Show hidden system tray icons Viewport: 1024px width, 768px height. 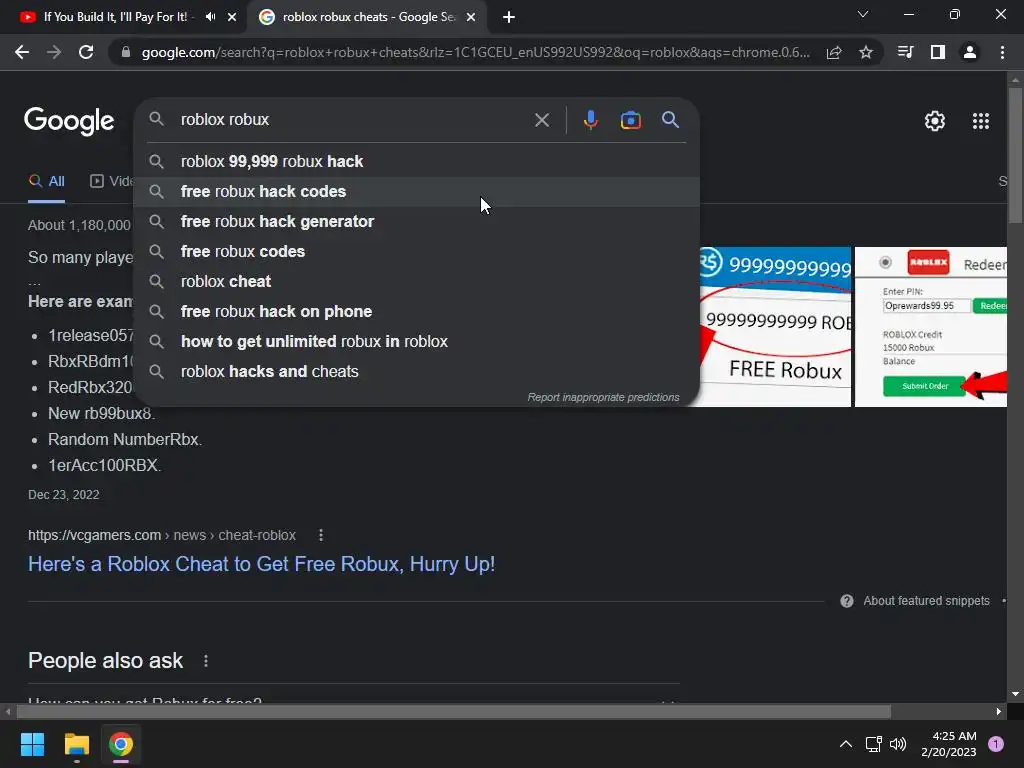click(x=845, y=744)
